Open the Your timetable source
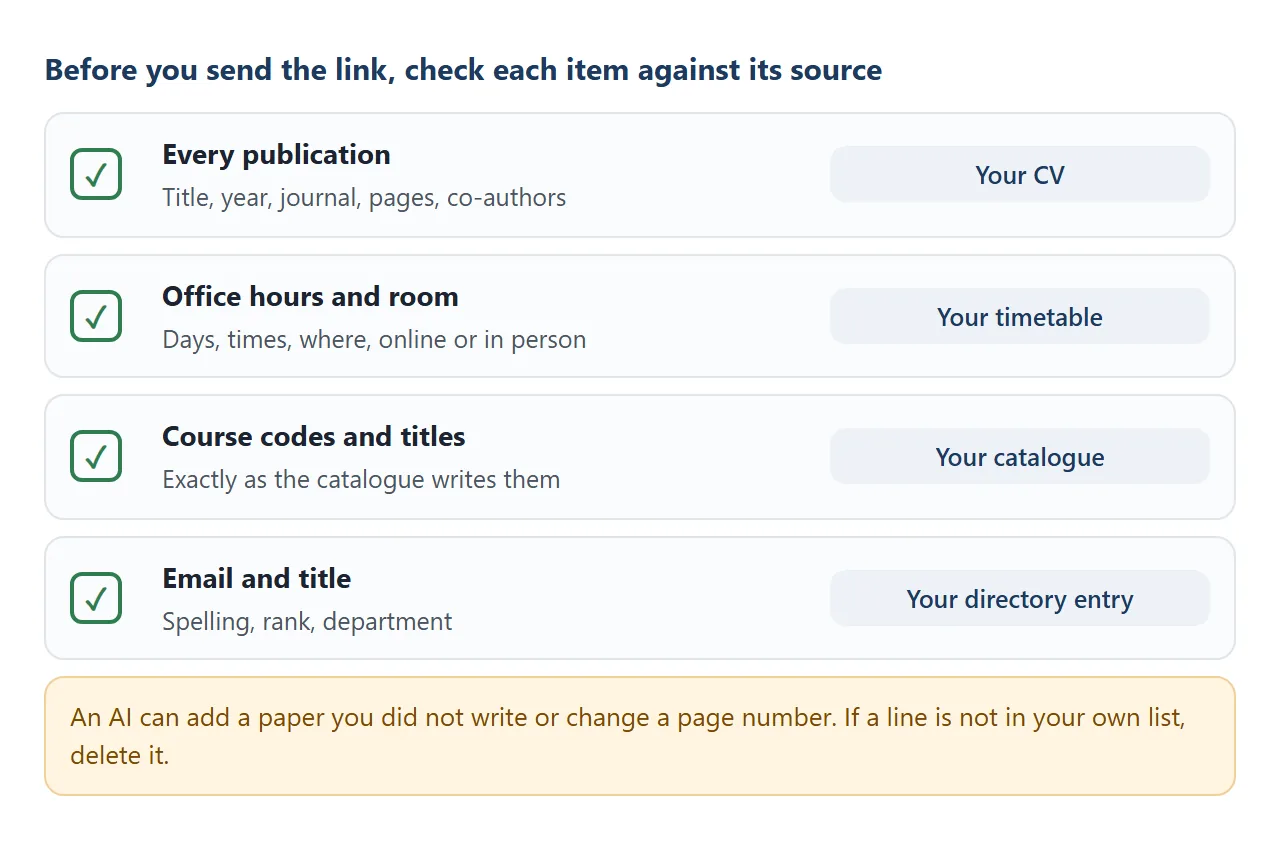This screenshot has height=848, width=1280. [1020, 316]
